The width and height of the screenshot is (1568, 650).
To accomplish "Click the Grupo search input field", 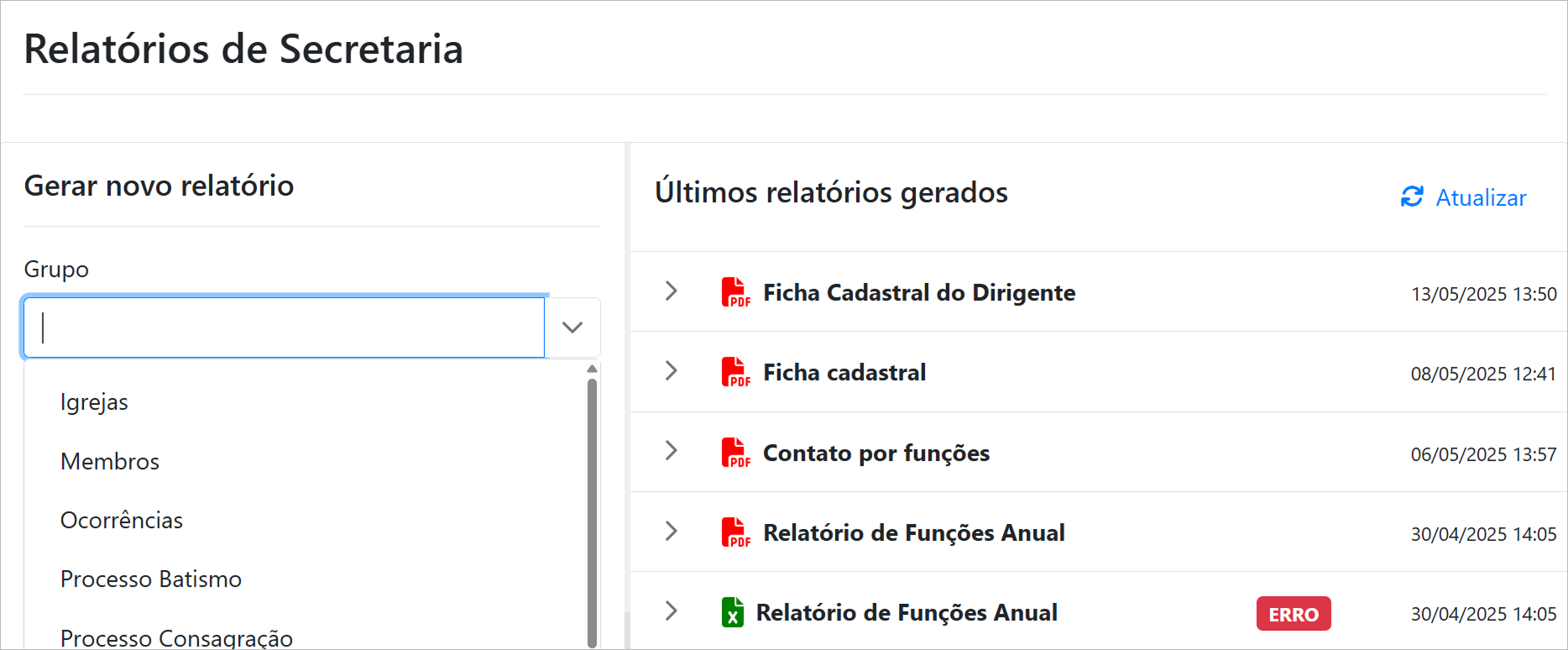I will point(284,328).
